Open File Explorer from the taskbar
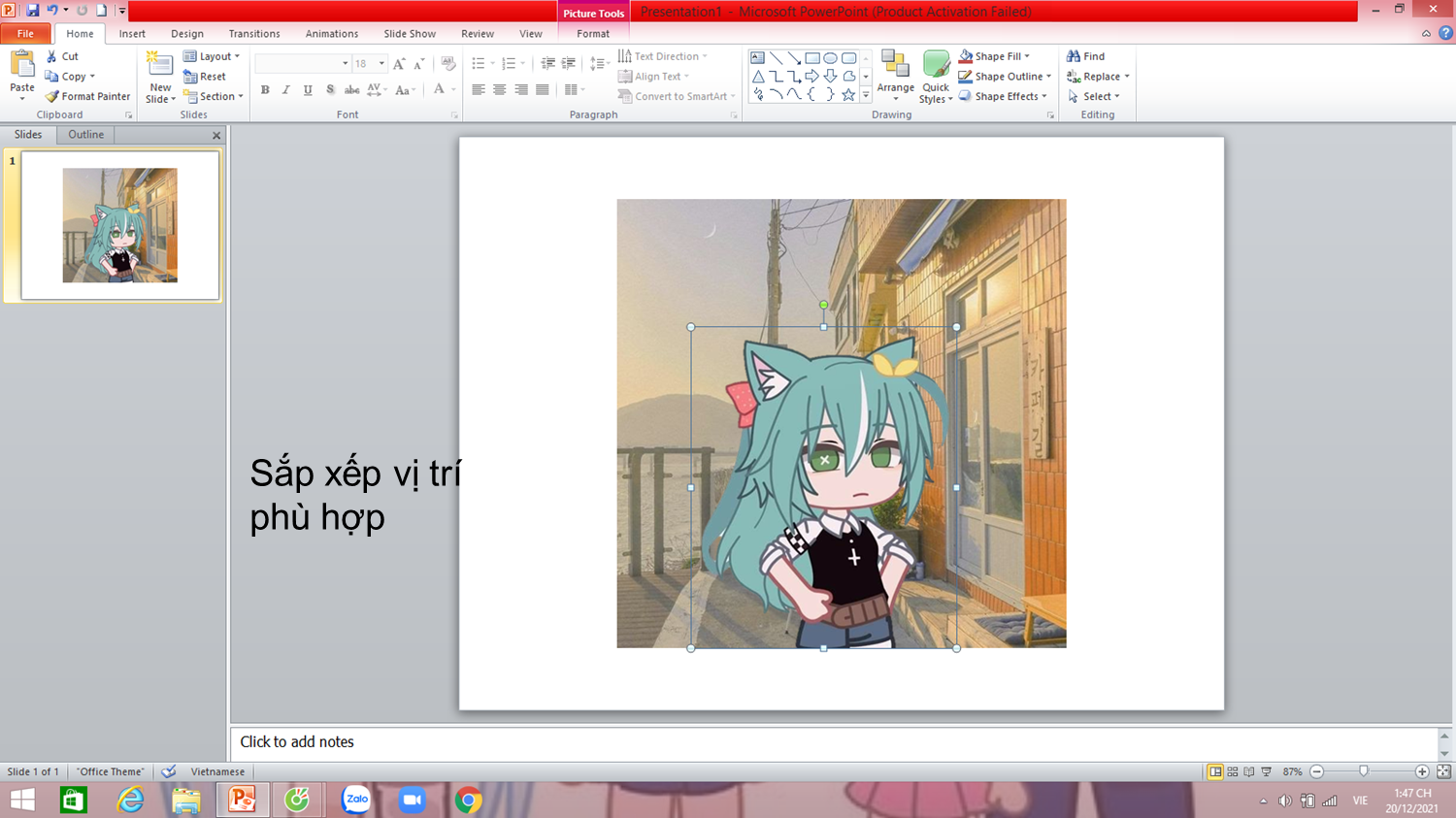1456x818 pixels. [x=186, y=800]
